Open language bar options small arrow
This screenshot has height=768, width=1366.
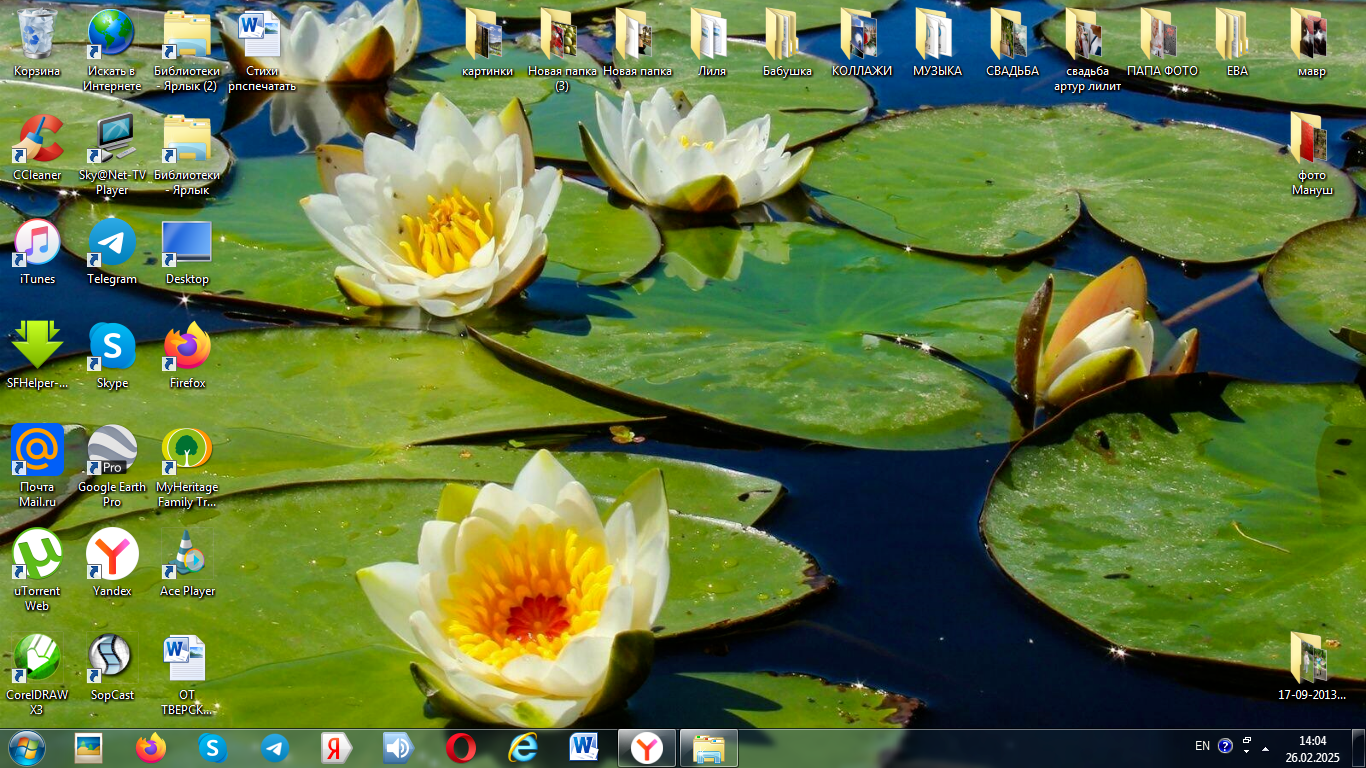tap(1247, 750)
